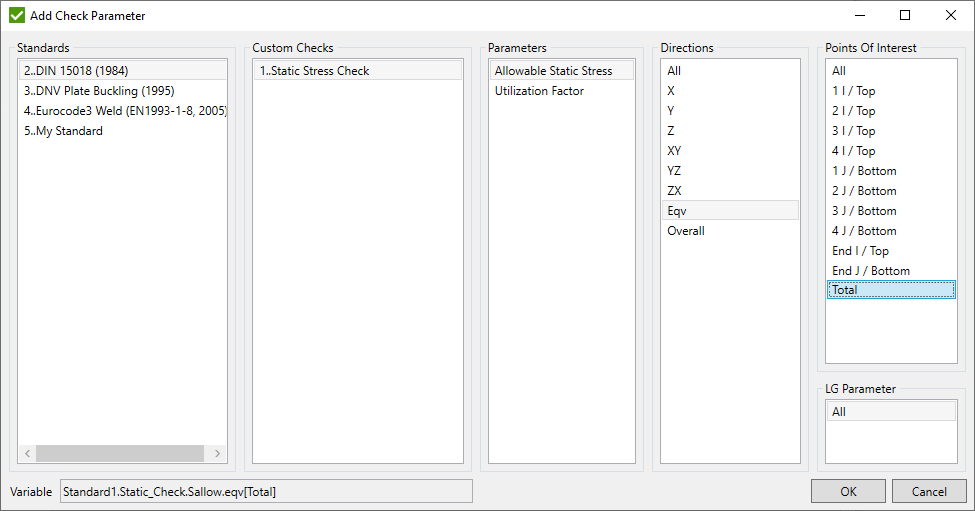Select the DIN 15018 (1984) standard
975x511 pixels.
[x=76, y=71]
